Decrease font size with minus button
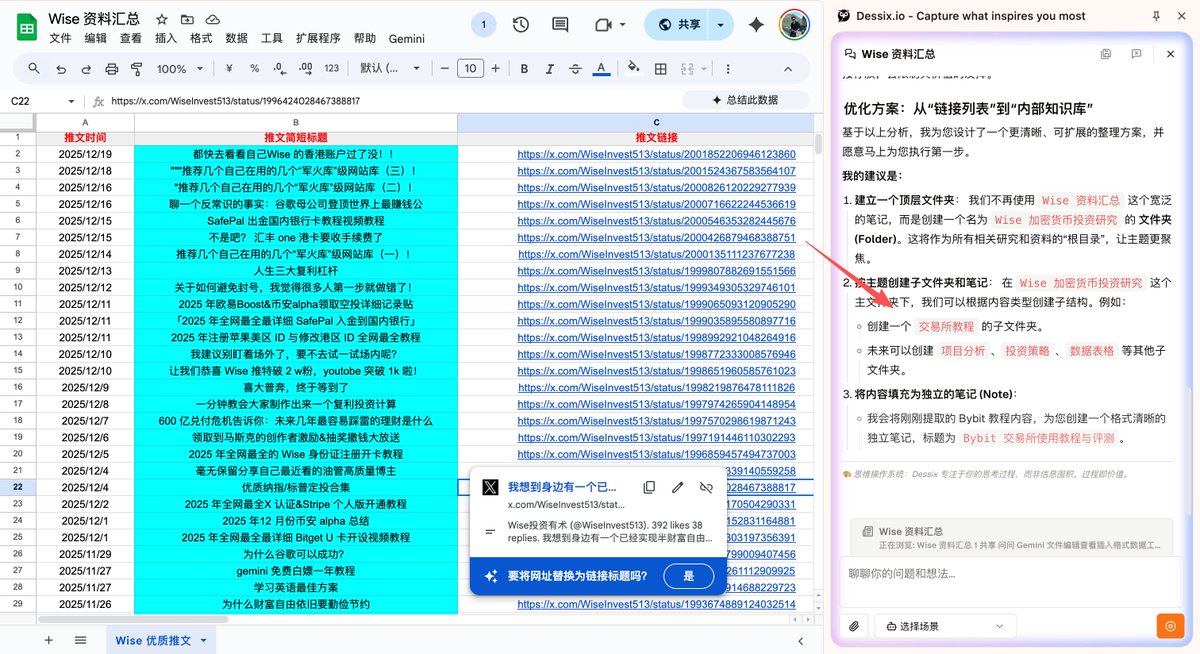The width and height of the screenshot is (1200, 654). (x=445, y=68)
